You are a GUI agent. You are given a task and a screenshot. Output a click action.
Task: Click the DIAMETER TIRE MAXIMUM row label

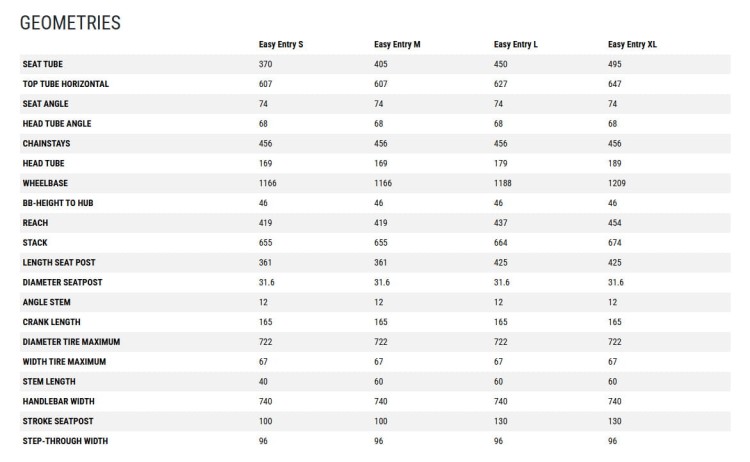(x=71, y=342)
